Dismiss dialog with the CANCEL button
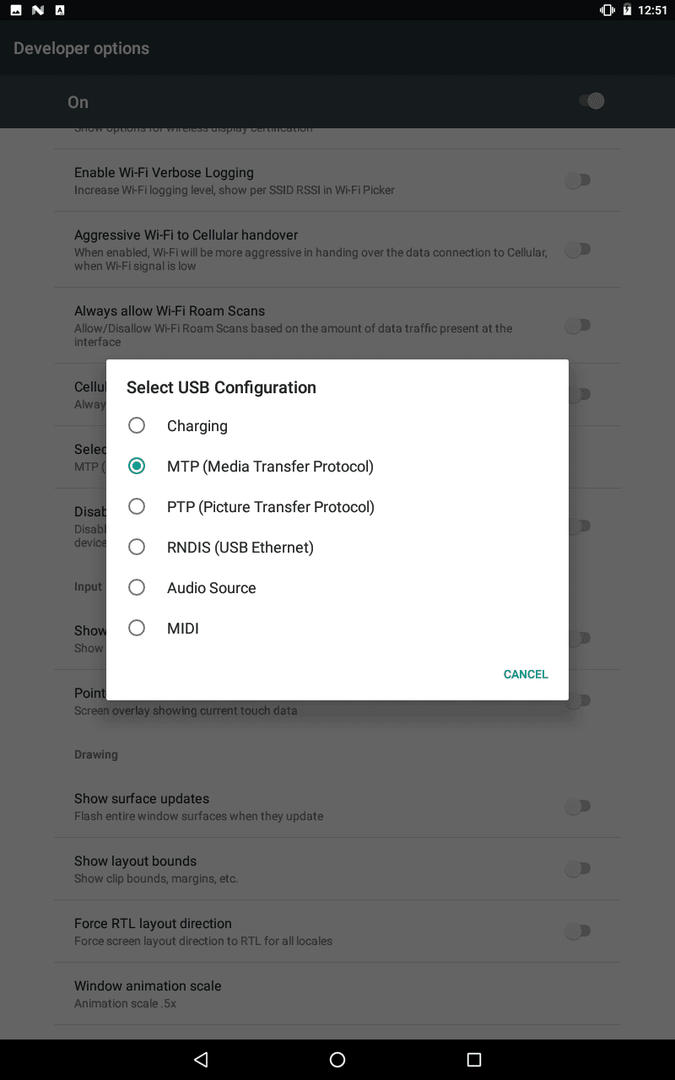Image resolution: width=675 pixels, height=1080 pixels. [526, 674]
